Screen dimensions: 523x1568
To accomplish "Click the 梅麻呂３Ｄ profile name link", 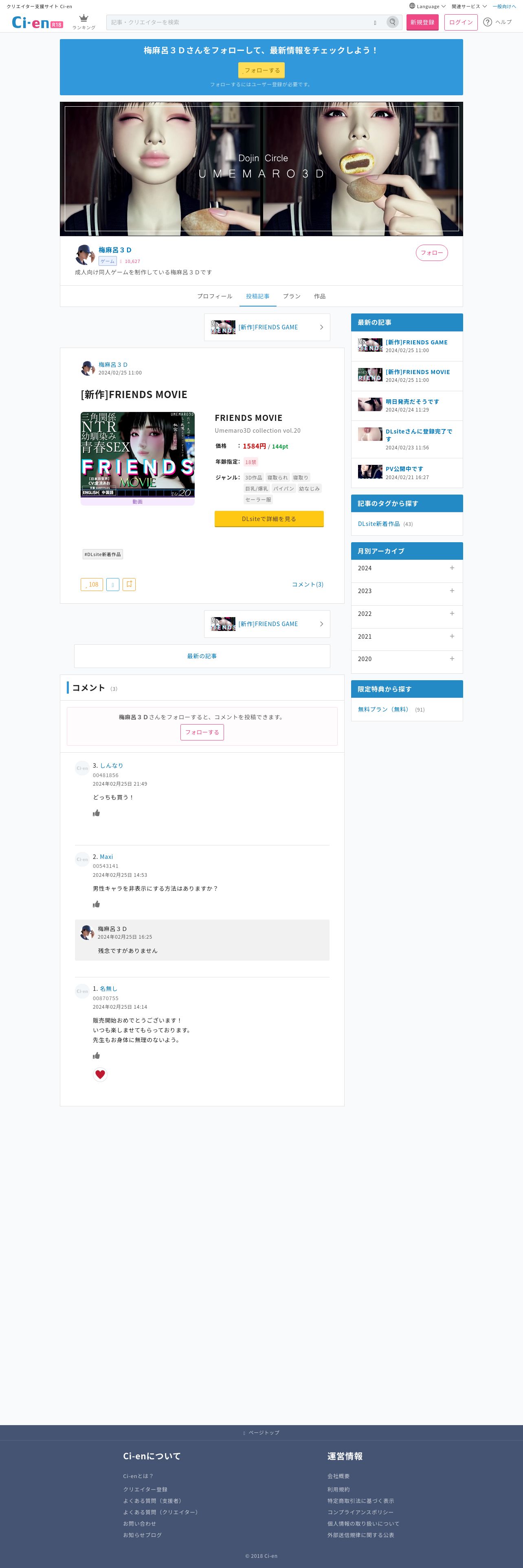I will click(x=115, y=250).
